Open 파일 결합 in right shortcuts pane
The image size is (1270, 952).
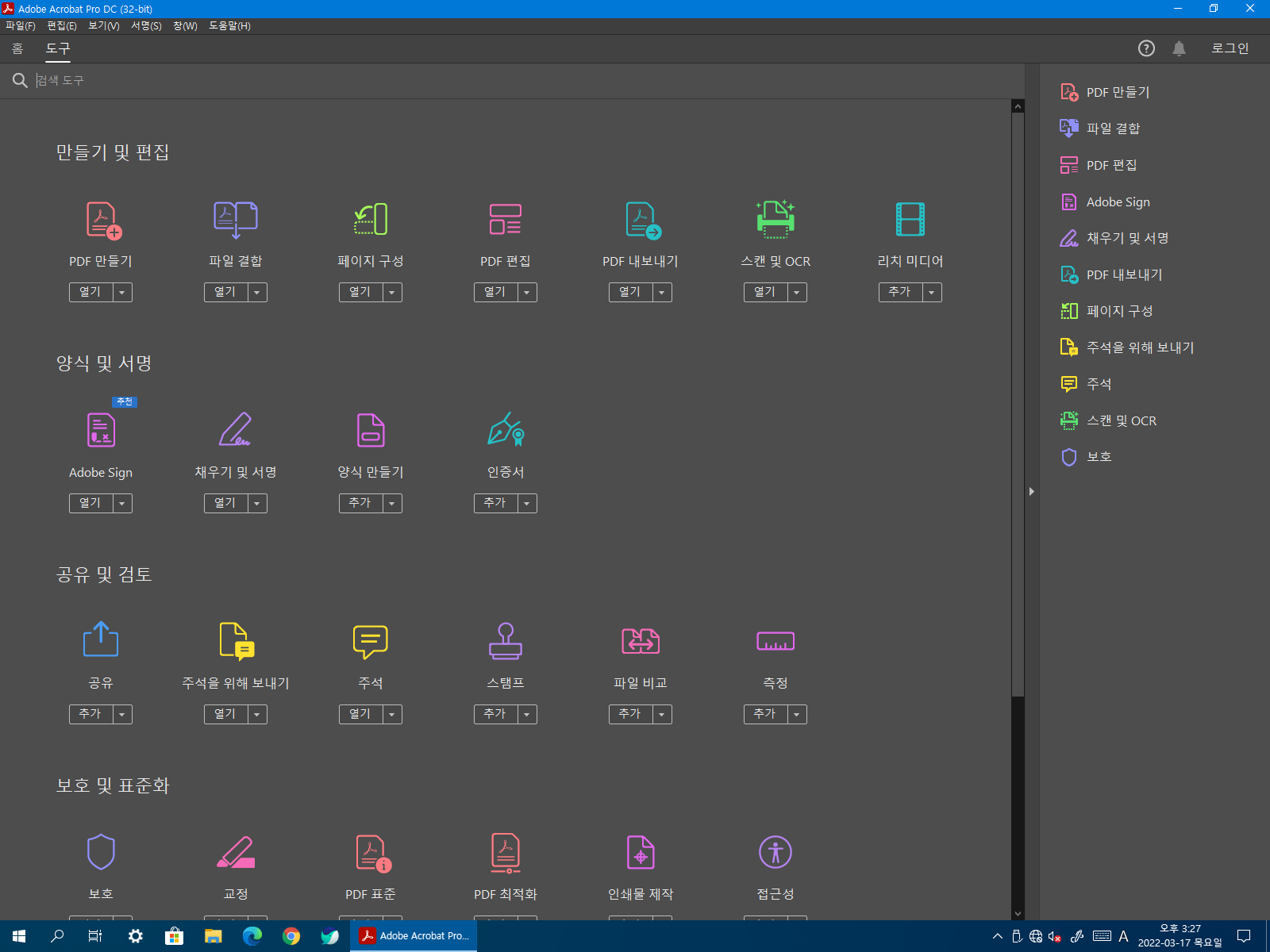point(1100,129)
